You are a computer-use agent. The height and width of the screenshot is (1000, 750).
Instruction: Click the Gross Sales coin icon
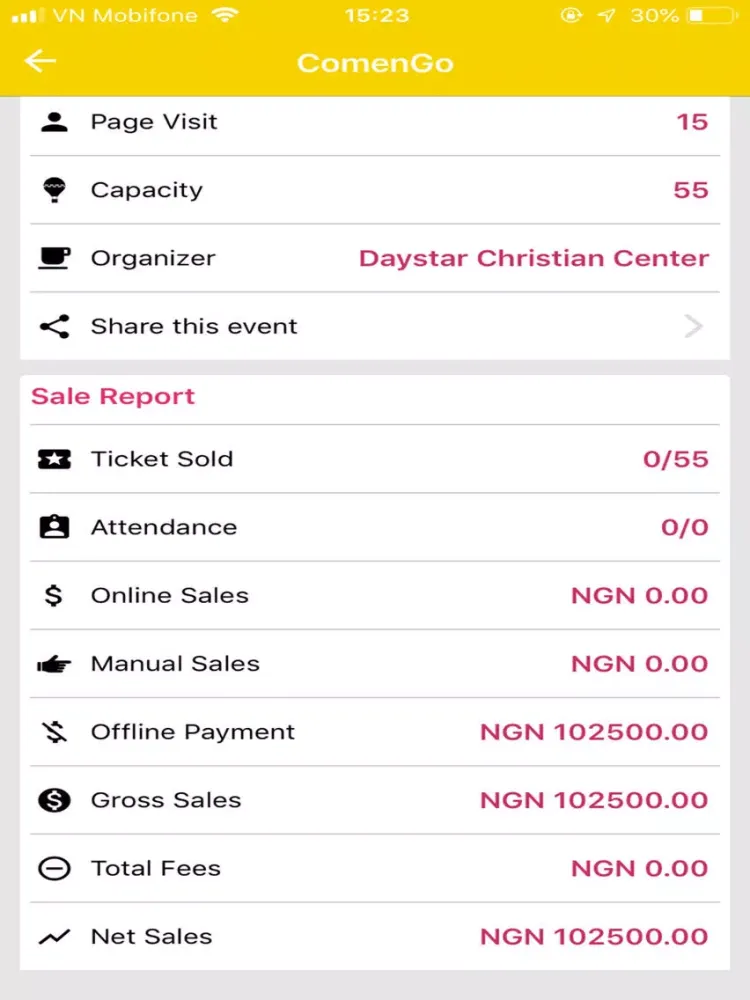coord(54,800)
